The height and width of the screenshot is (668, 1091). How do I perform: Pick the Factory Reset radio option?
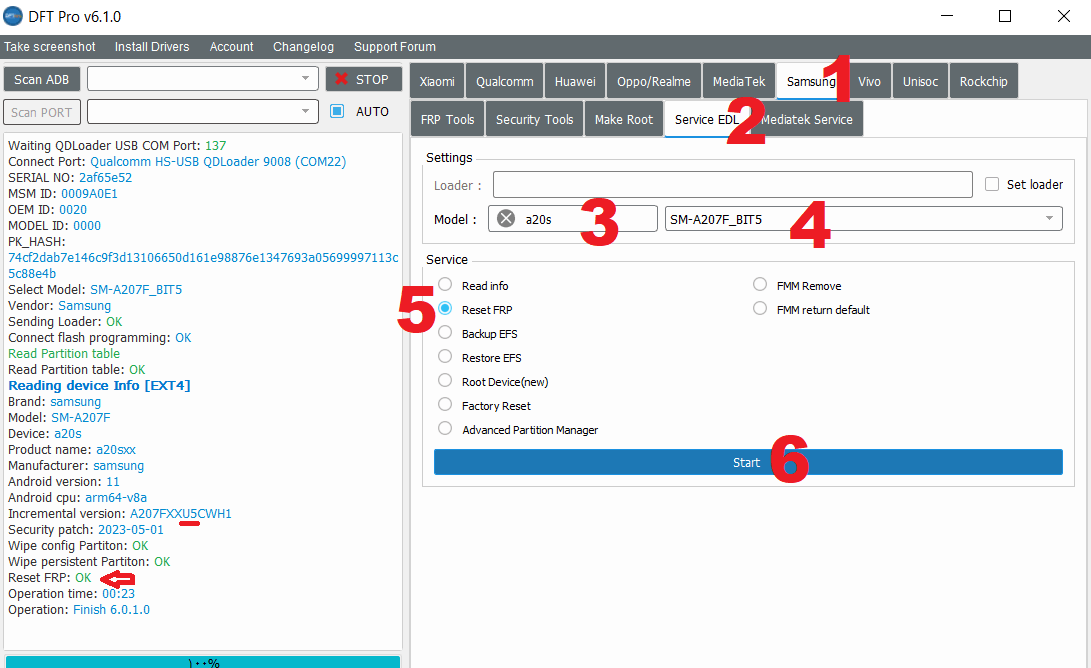pos(445,405)
